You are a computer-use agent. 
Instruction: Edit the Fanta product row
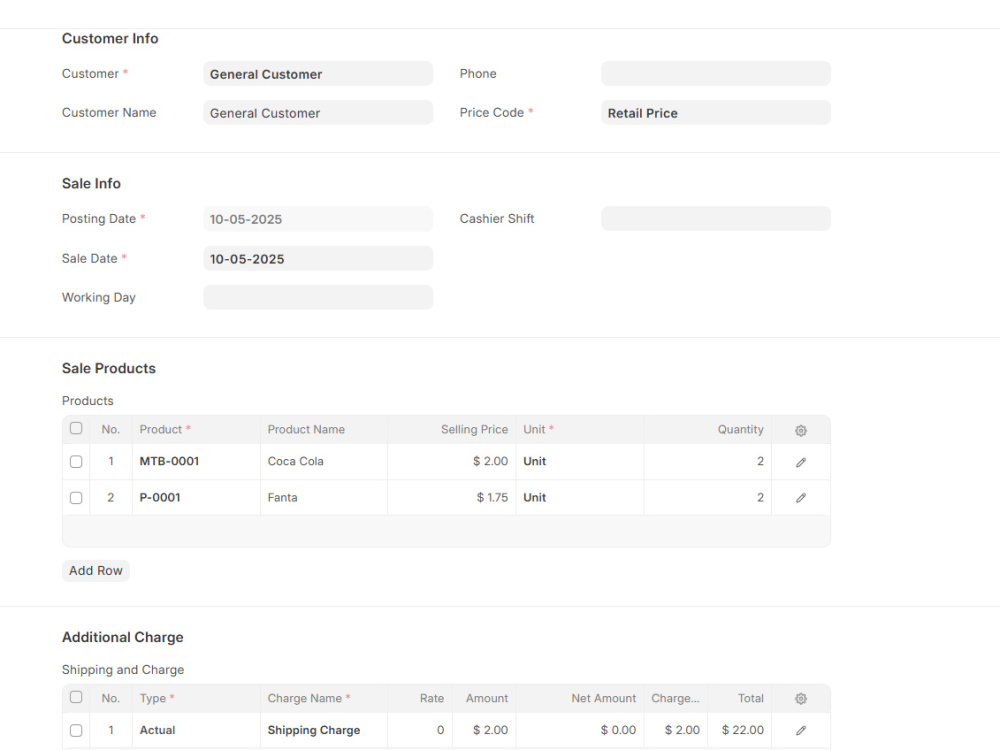click(x=801, y=498)
